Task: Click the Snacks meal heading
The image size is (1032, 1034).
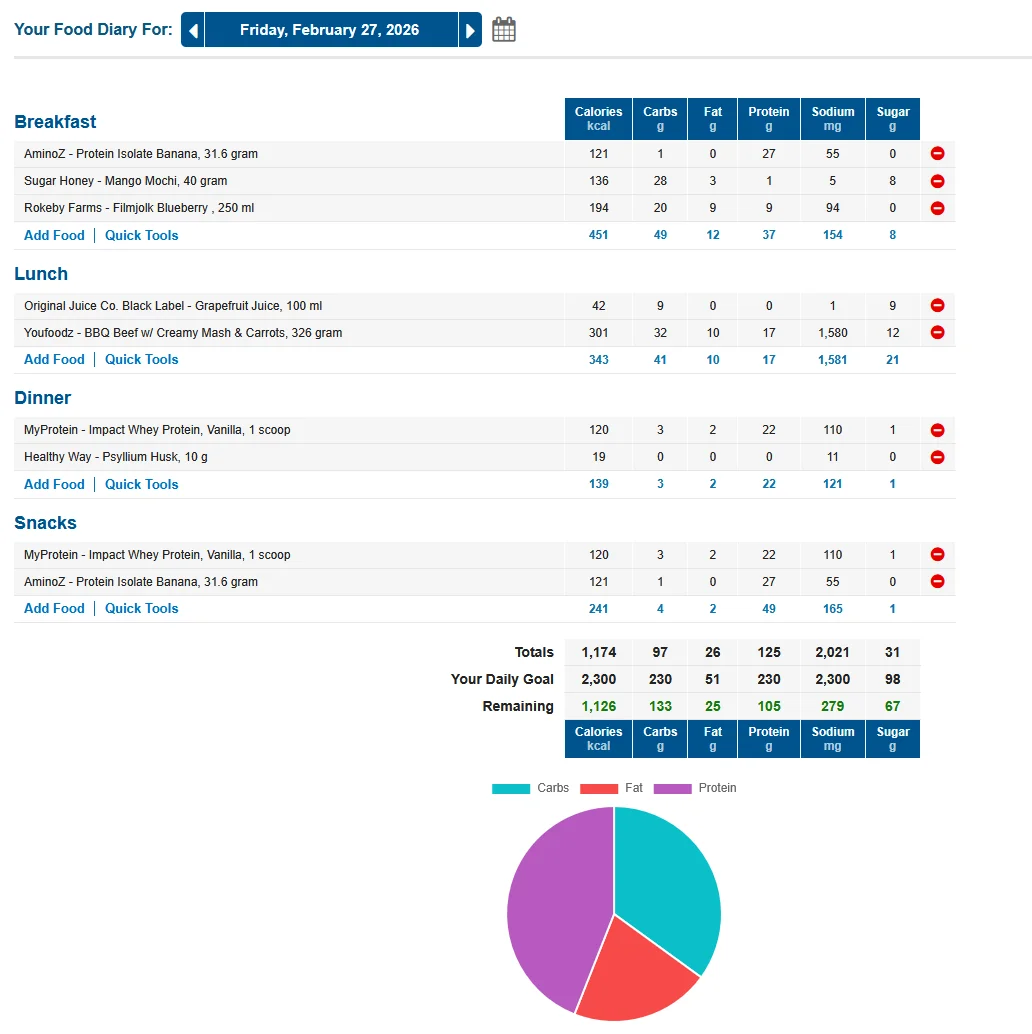Action: pos(46,522)
